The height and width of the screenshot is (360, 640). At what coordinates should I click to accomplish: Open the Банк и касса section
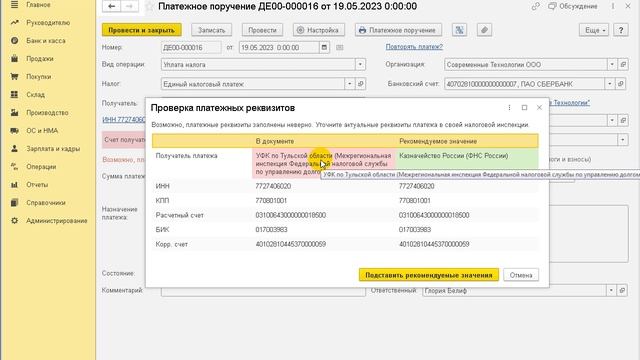click(x=46, y=41)
